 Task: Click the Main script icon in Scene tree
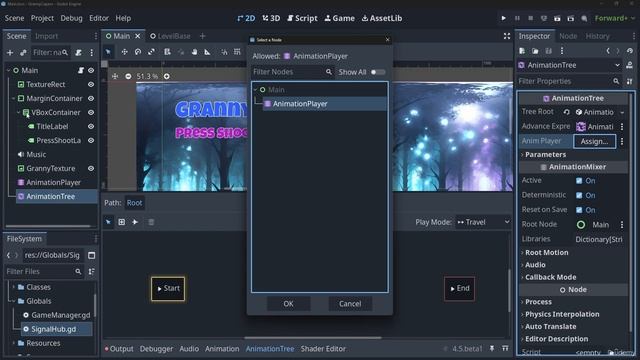tap(81, 71)
